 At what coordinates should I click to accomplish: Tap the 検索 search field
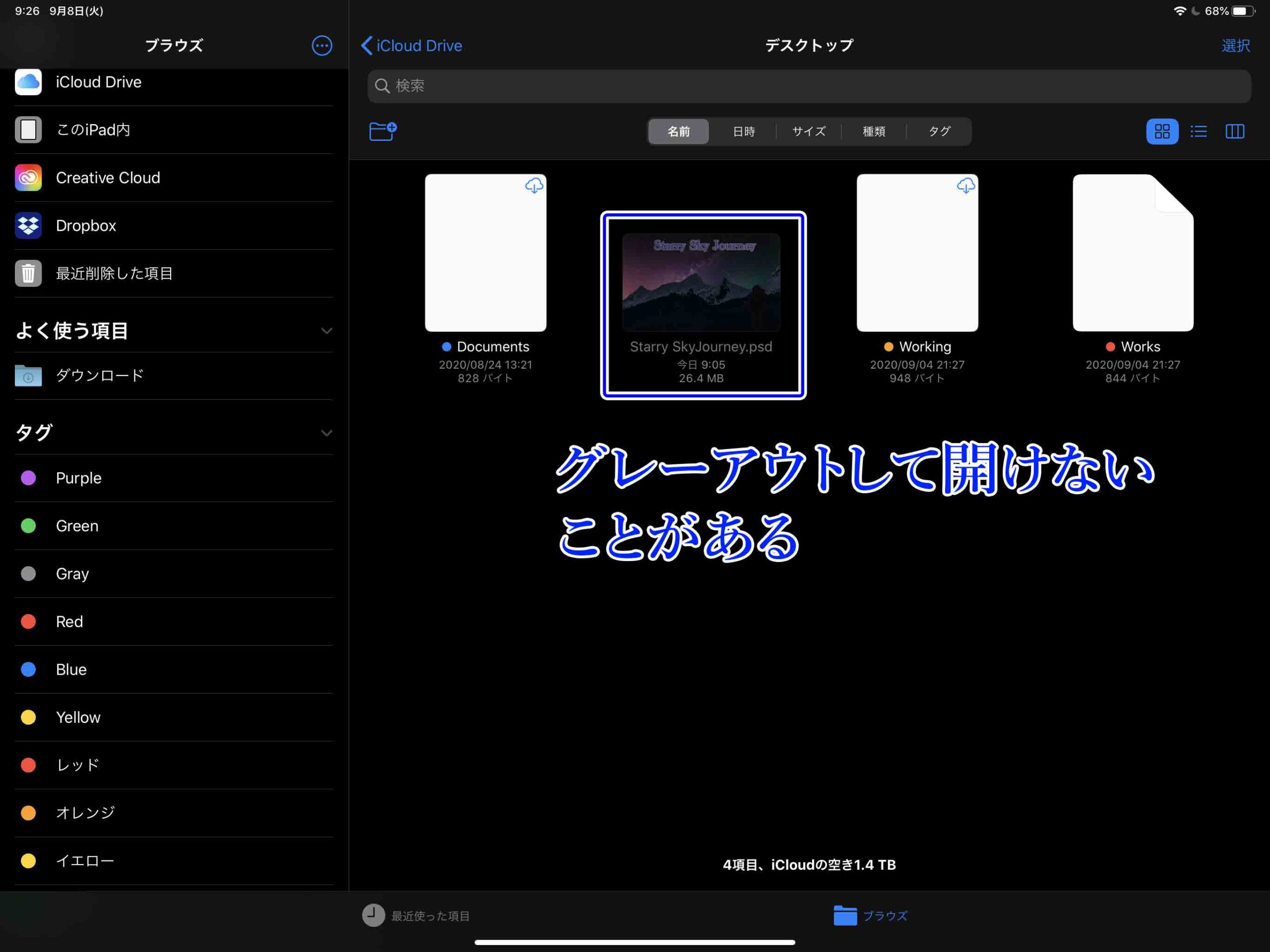pos(809,86)
